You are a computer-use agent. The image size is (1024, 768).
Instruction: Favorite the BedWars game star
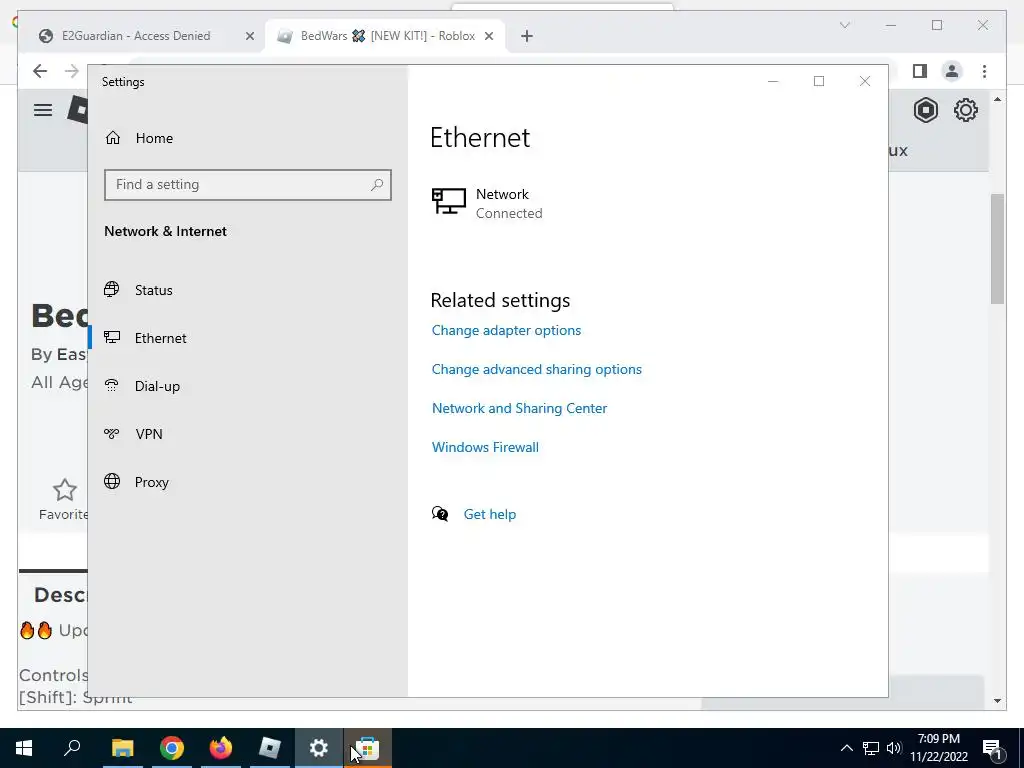(x=65, y=490)
